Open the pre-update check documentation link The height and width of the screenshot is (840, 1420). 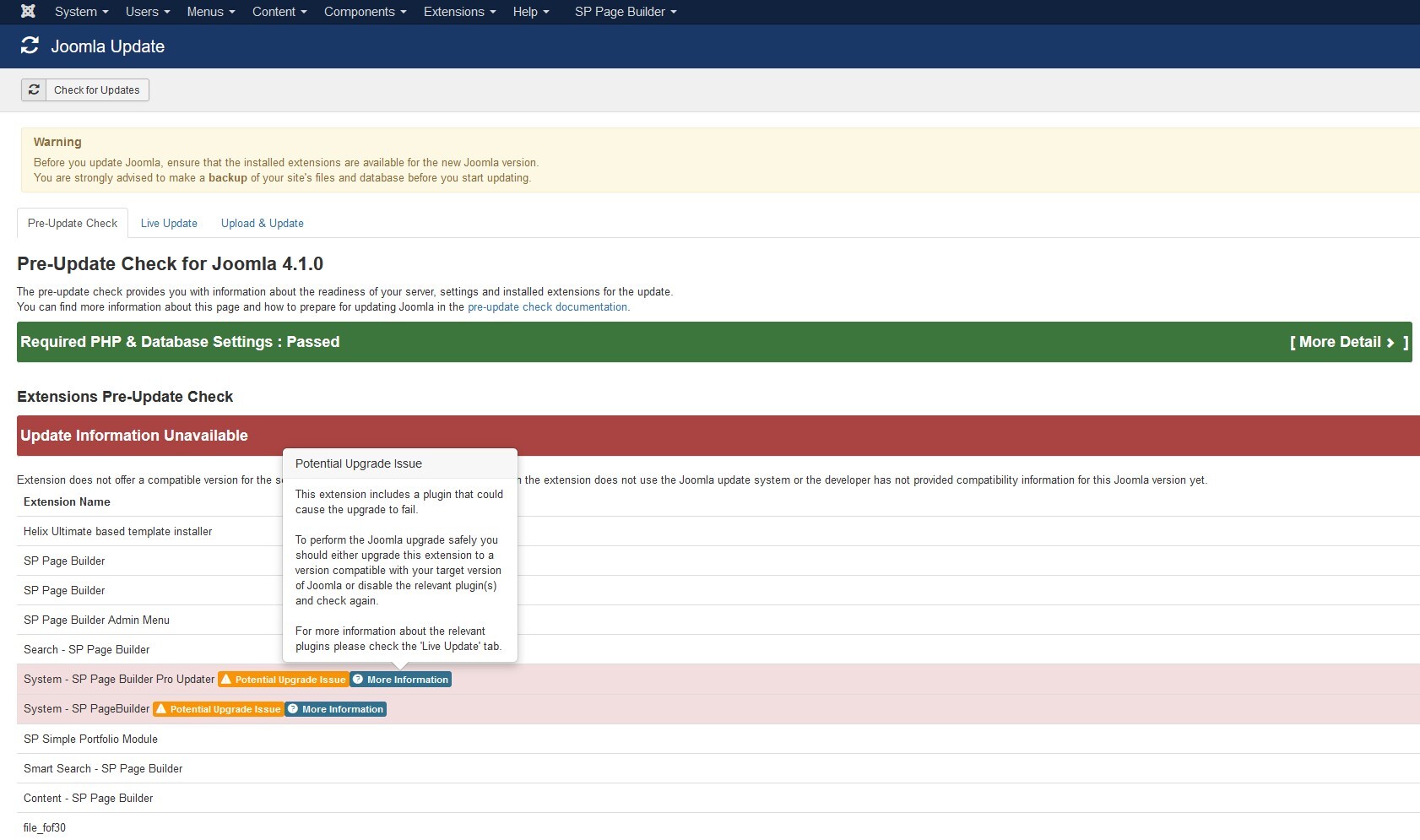[548, 307]
